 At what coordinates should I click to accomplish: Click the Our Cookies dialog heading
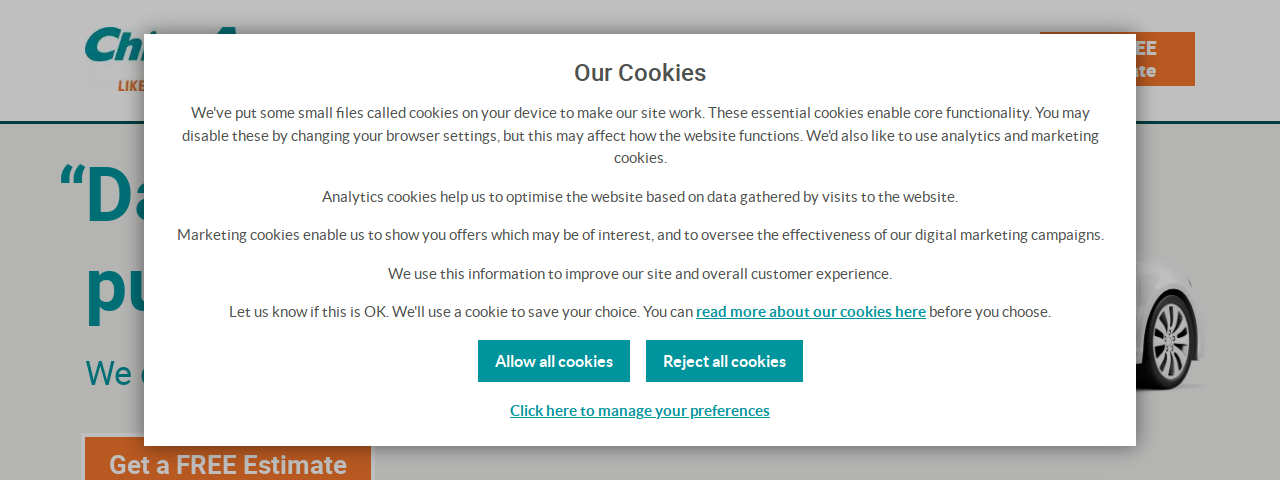(640, 72)
